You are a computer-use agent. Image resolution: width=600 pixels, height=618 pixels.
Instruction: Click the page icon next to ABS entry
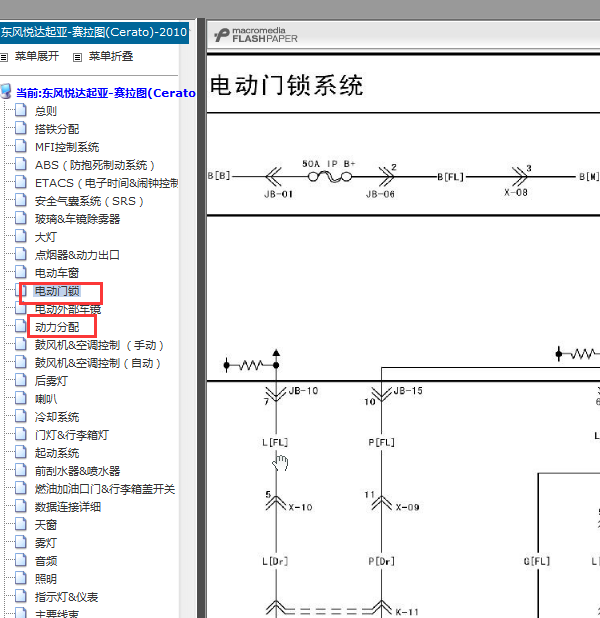point(21,164)
